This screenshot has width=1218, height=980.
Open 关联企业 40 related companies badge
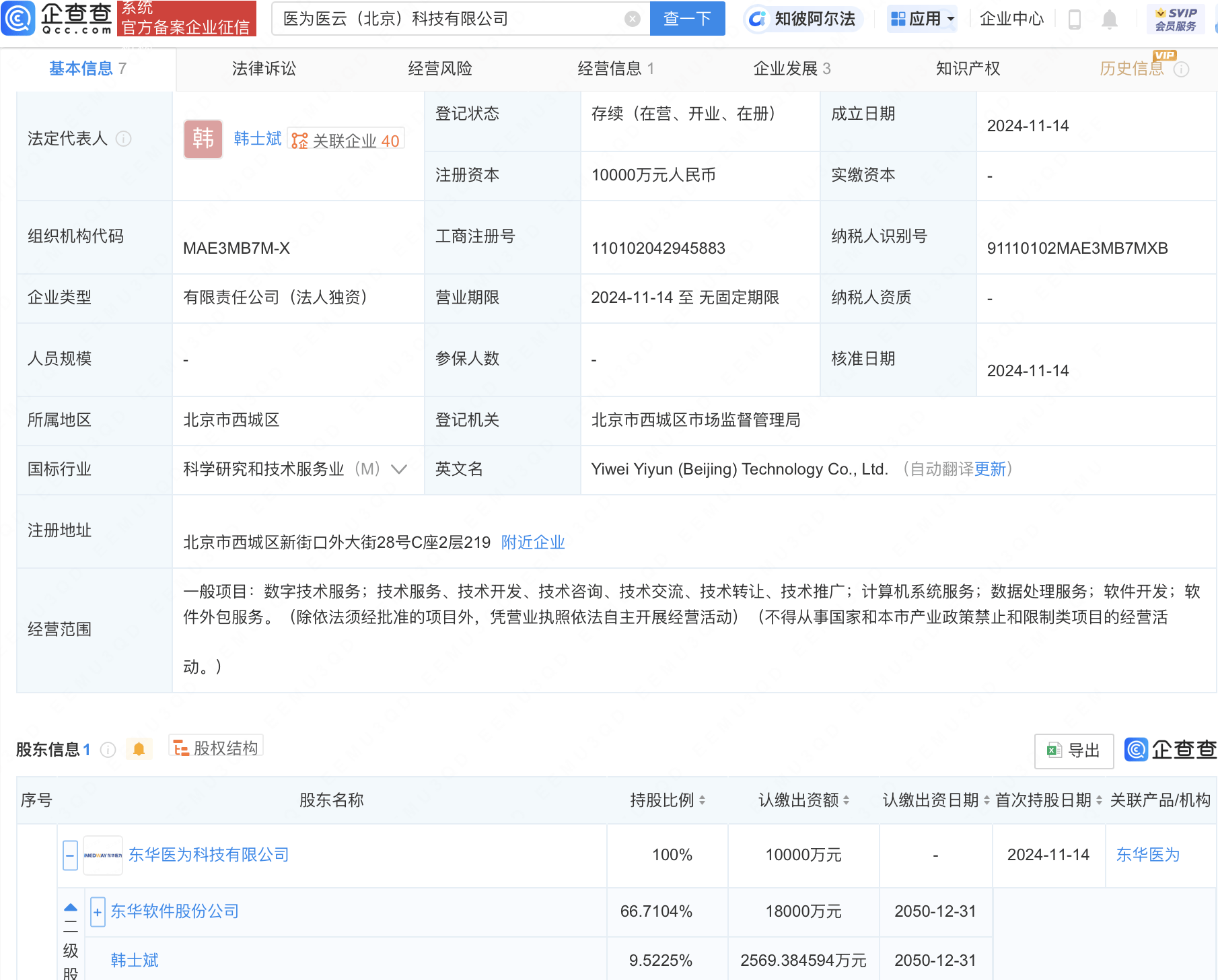[x=346, y=140]
